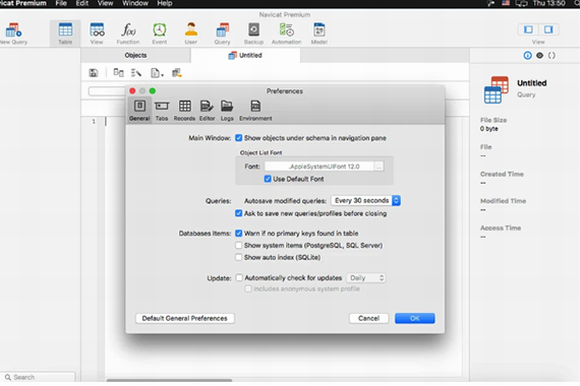Open the Query toolbar icon
Viewport: 580px width, 386px height.
pyautogui.click(x=222, y=34)
